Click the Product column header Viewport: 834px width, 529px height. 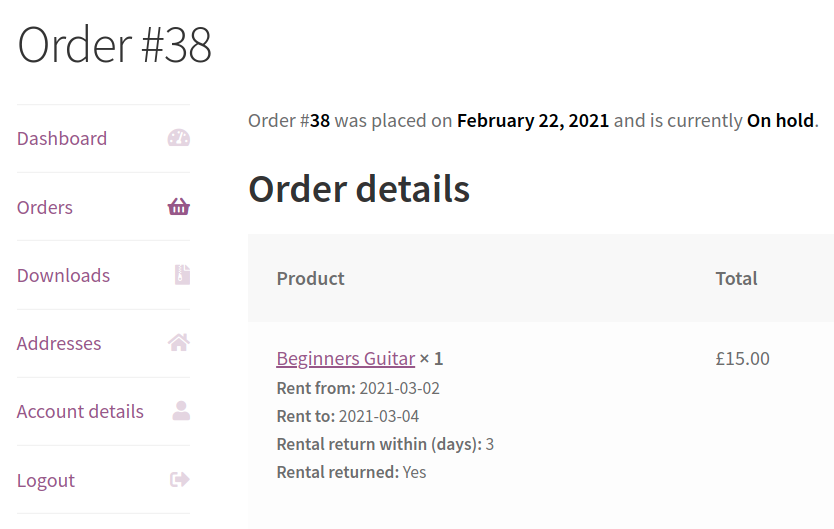[310, 278]
